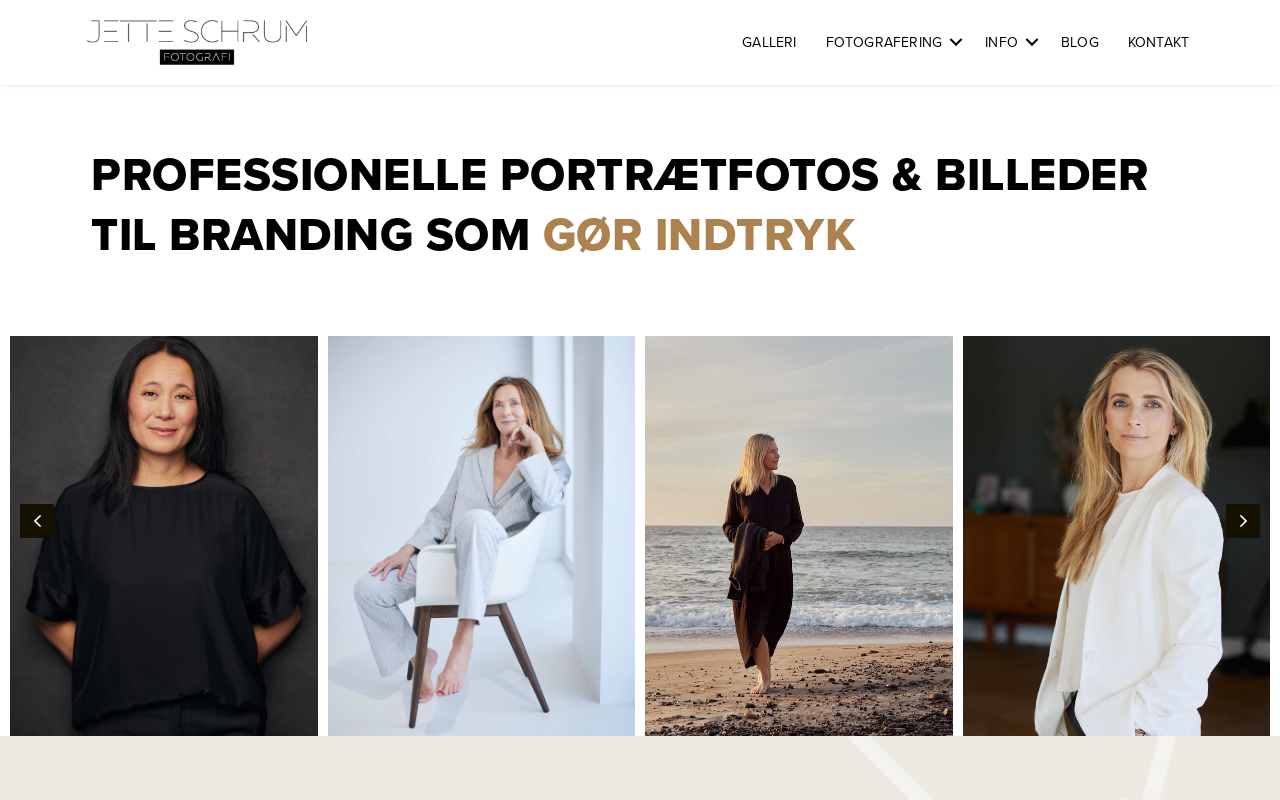Image resolution: width=1280 pixels, height=800 pixels.
Task: Expand the Fotografering dropdown chevron
Action: [x=956, y=42]
